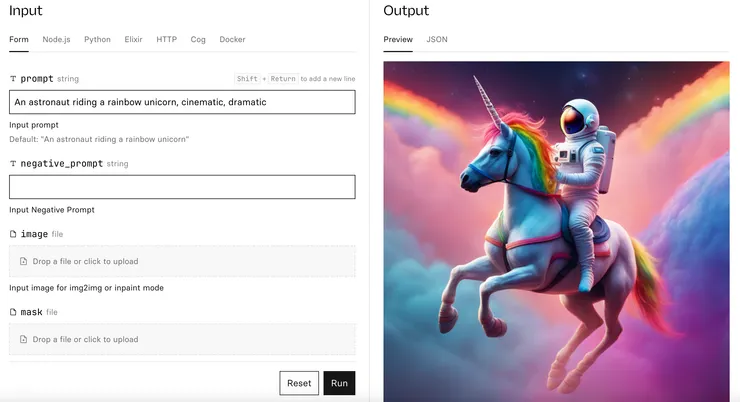Open the generated astronaut unicorn image
The height and width of the screenshot is (402, 740).
click(556, 231)
